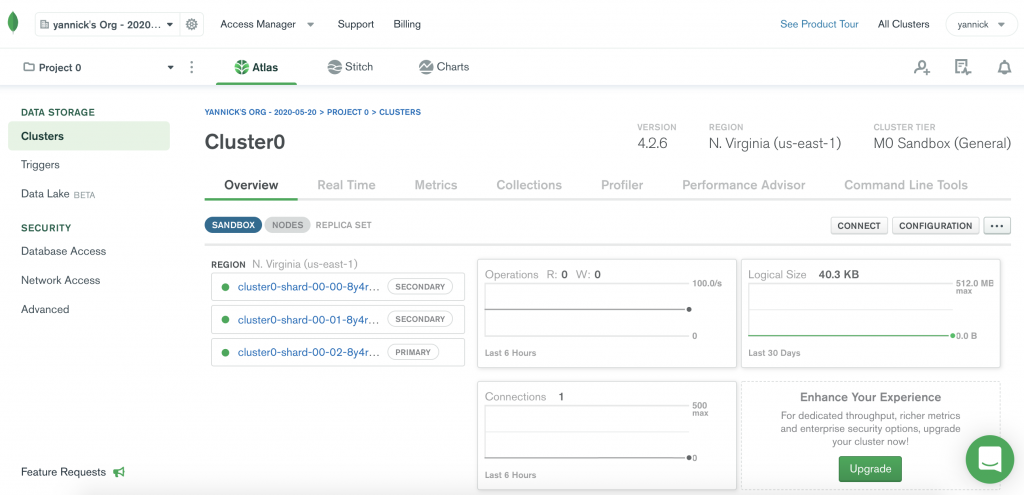
Task: Switch to the Real Time tab
Action: tap(346, 185)
